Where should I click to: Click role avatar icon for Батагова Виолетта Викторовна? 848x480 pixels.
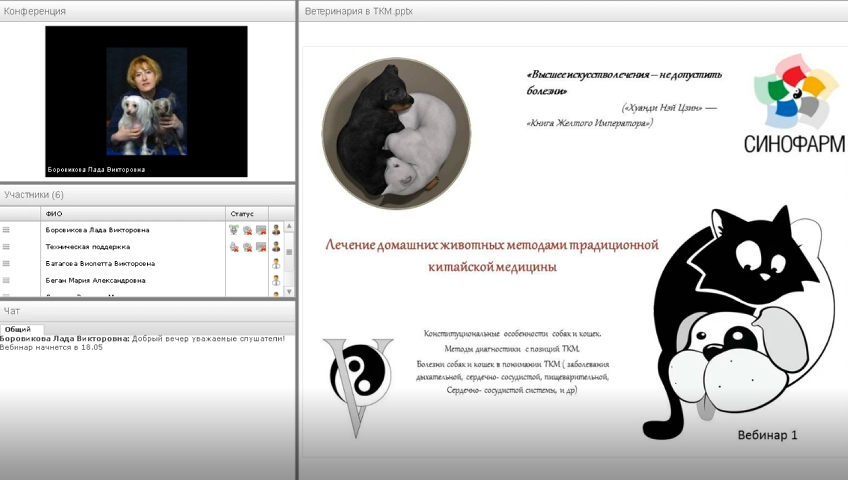point(276,264)
